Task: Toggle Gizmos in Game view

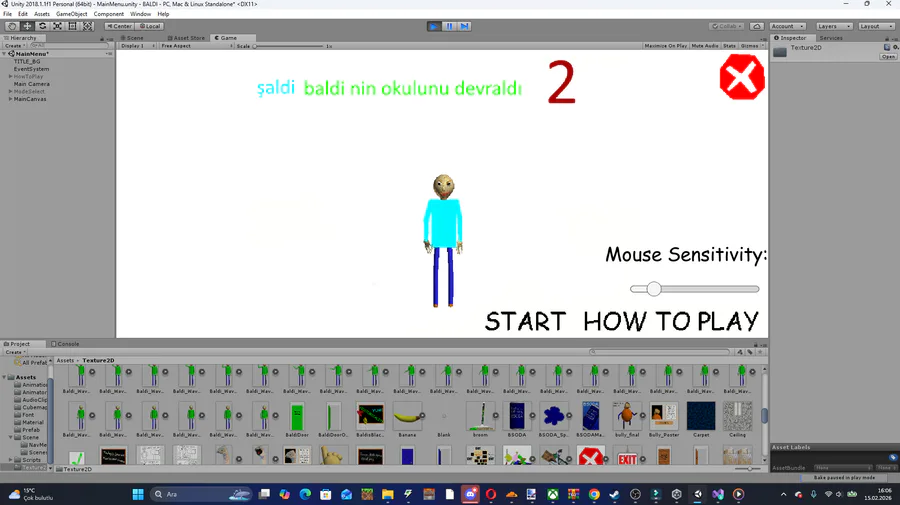Action: tap(750, 46)
